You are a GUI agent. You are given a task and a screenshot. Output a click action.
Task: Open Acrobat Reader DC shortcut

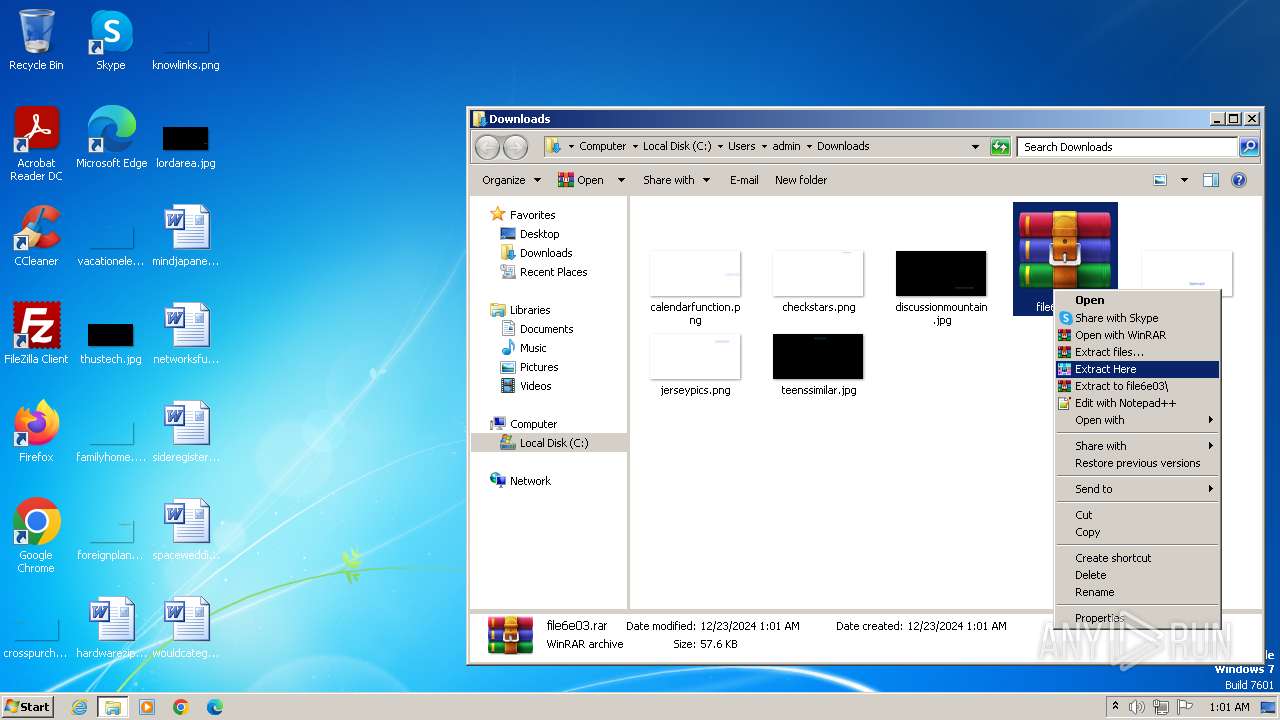pos(36,144)
